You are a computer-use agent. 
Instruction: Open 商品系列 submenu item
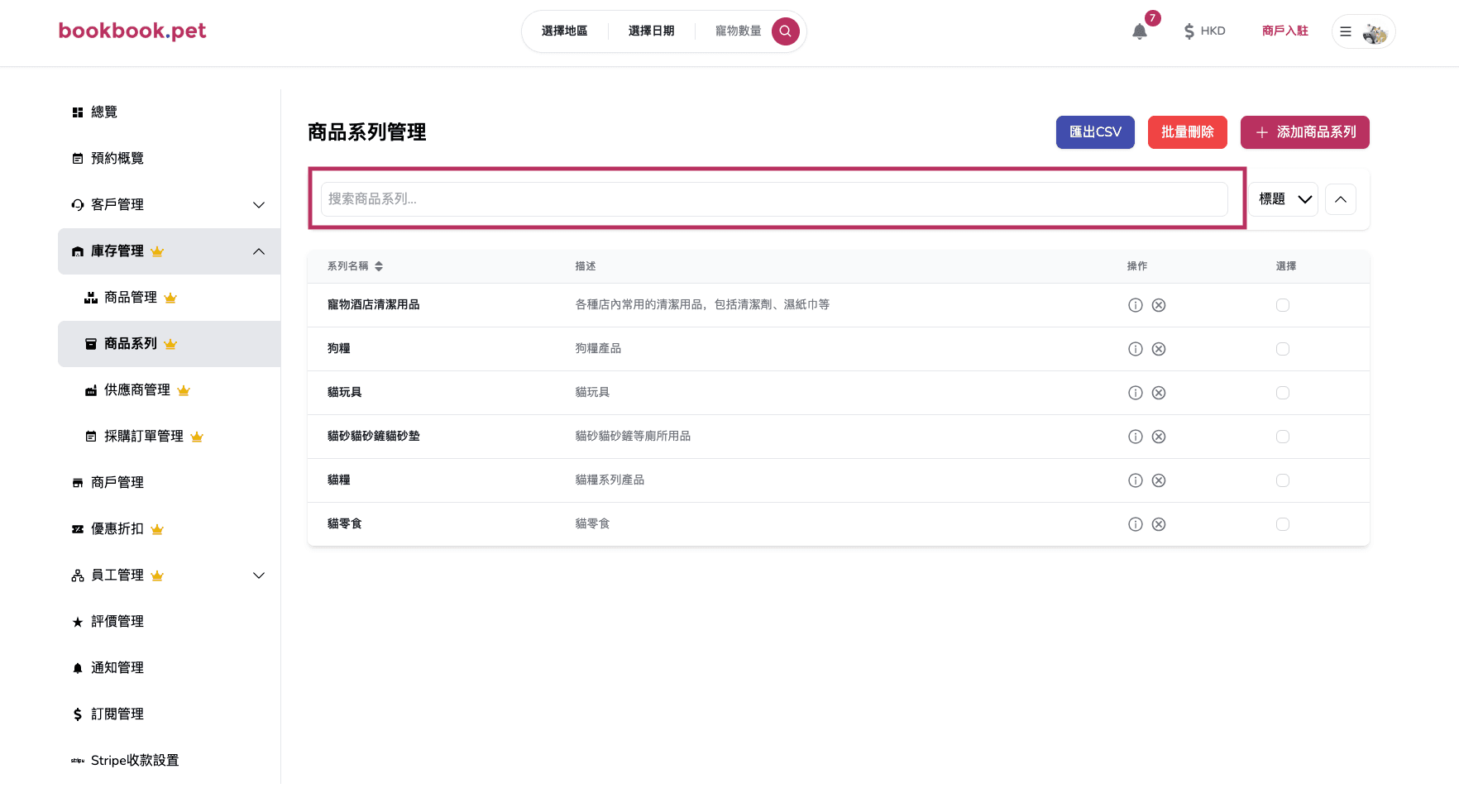(x=169, y=344)
